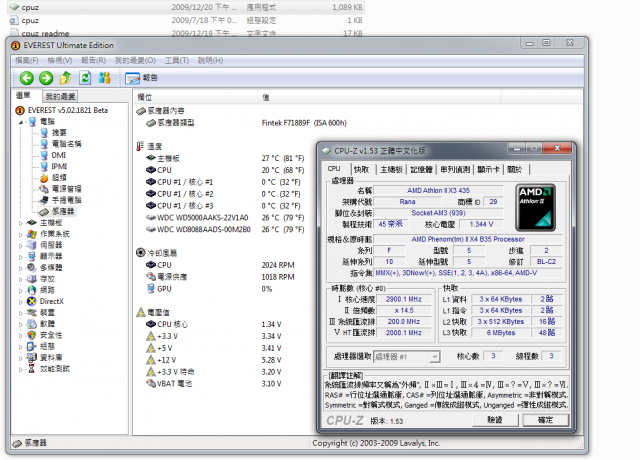
Task: Click the 軟體 software tree icon
Action: [x=32, y=324]
